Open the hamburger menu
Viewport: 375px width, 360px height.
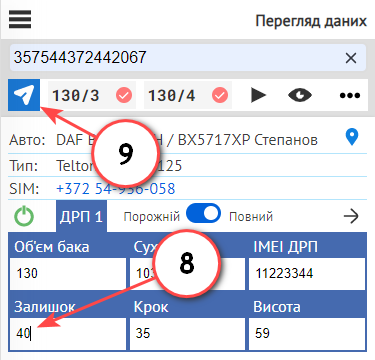[20, 20]
